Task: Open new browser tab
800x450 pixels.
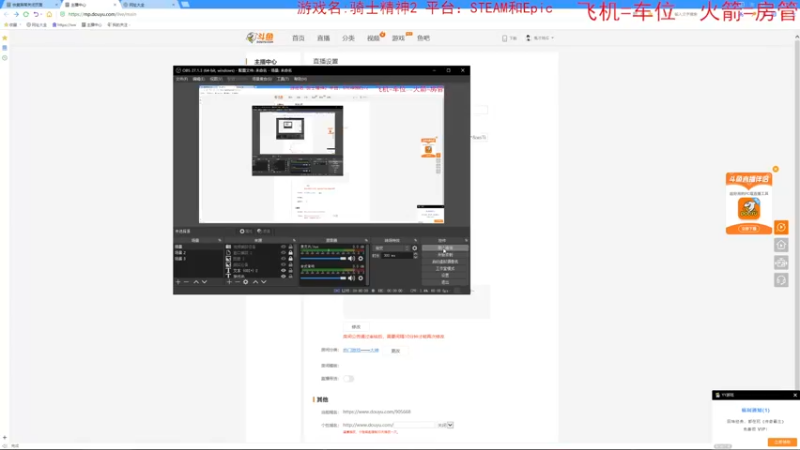Action: point(185,4)
